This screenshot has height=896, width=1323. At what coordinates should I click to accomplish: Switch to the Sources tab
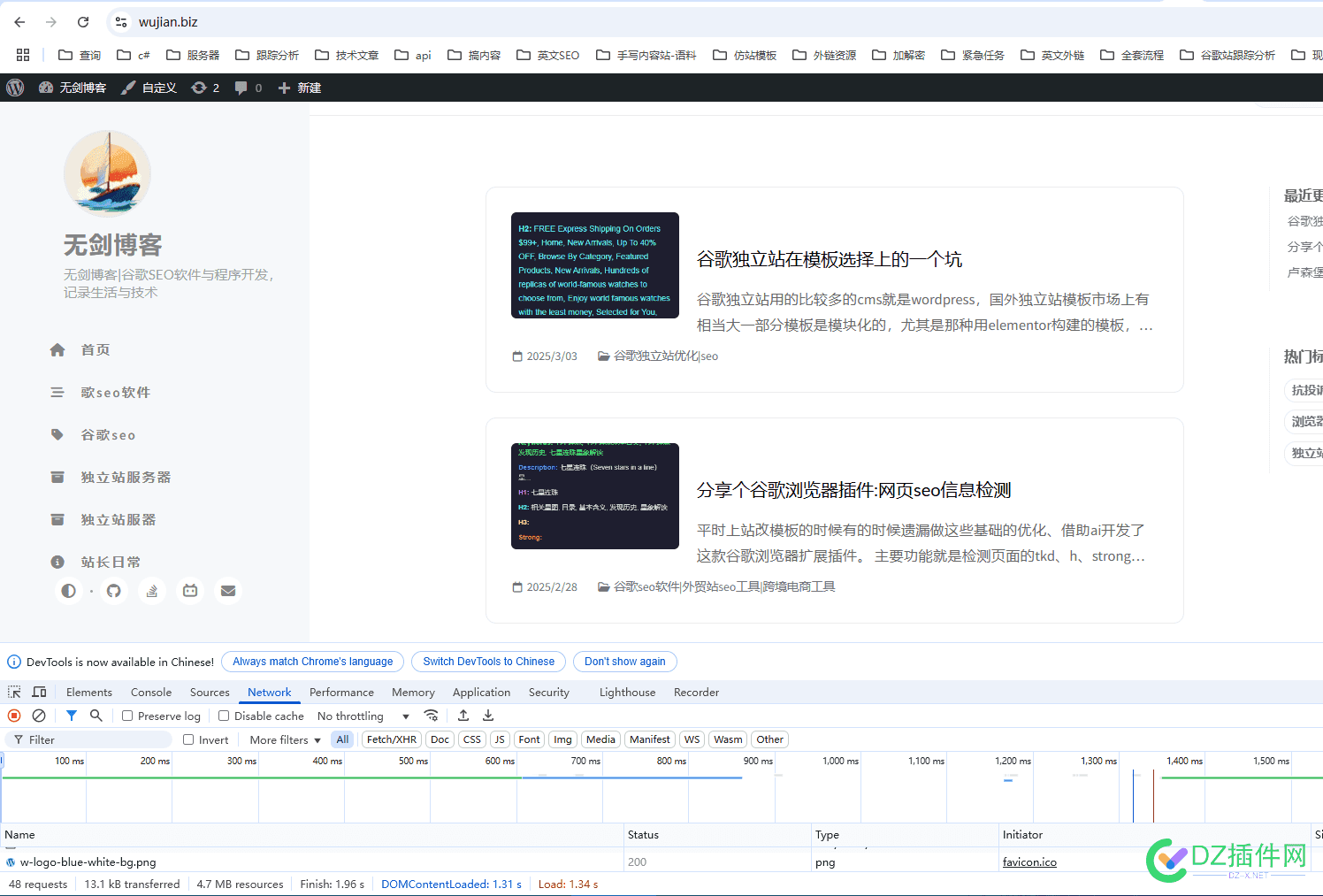point(210,692)
